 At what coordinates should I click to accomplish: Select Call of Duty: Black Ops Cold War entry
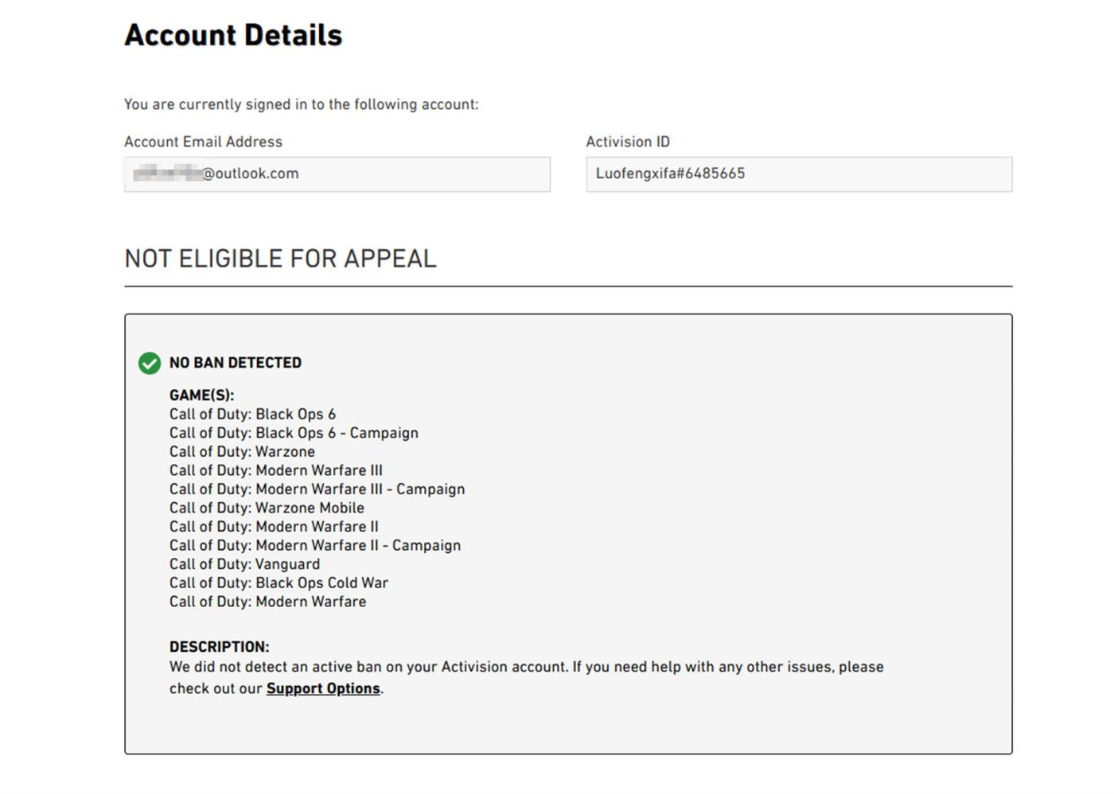pyautogui.click(x=278, y=582)
